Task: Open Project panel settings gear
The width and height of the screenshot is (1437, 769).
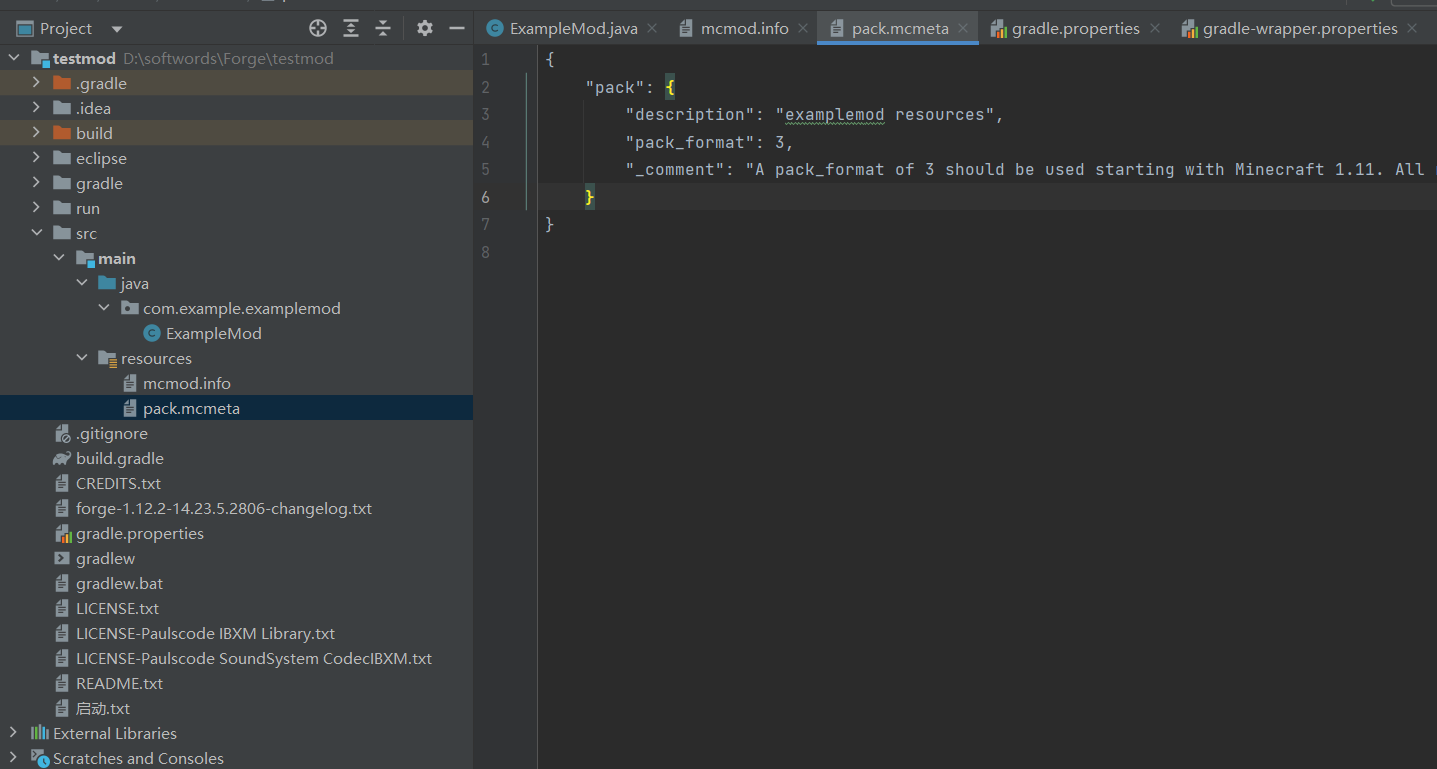Action: 425,28
